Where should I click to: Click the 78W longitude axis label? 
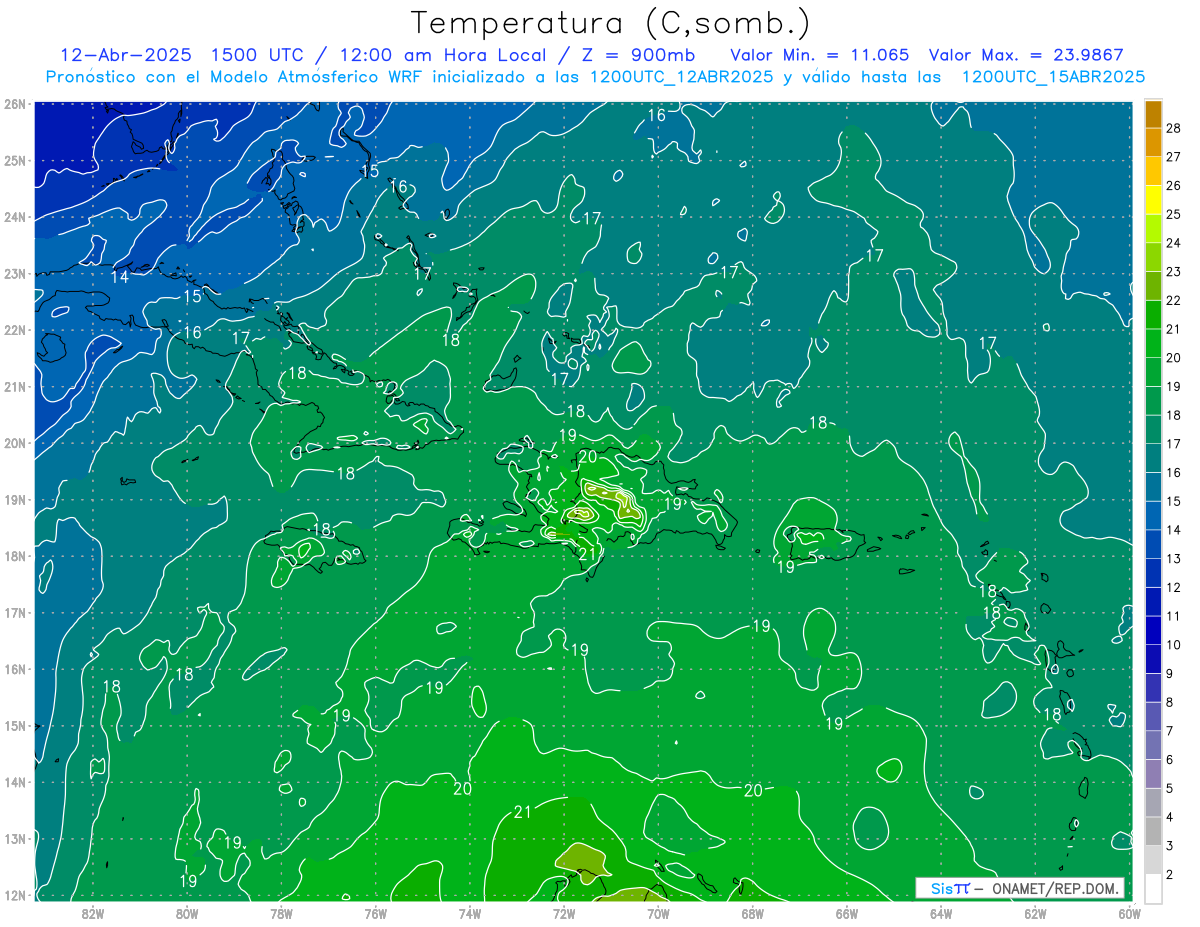point(281,913)
